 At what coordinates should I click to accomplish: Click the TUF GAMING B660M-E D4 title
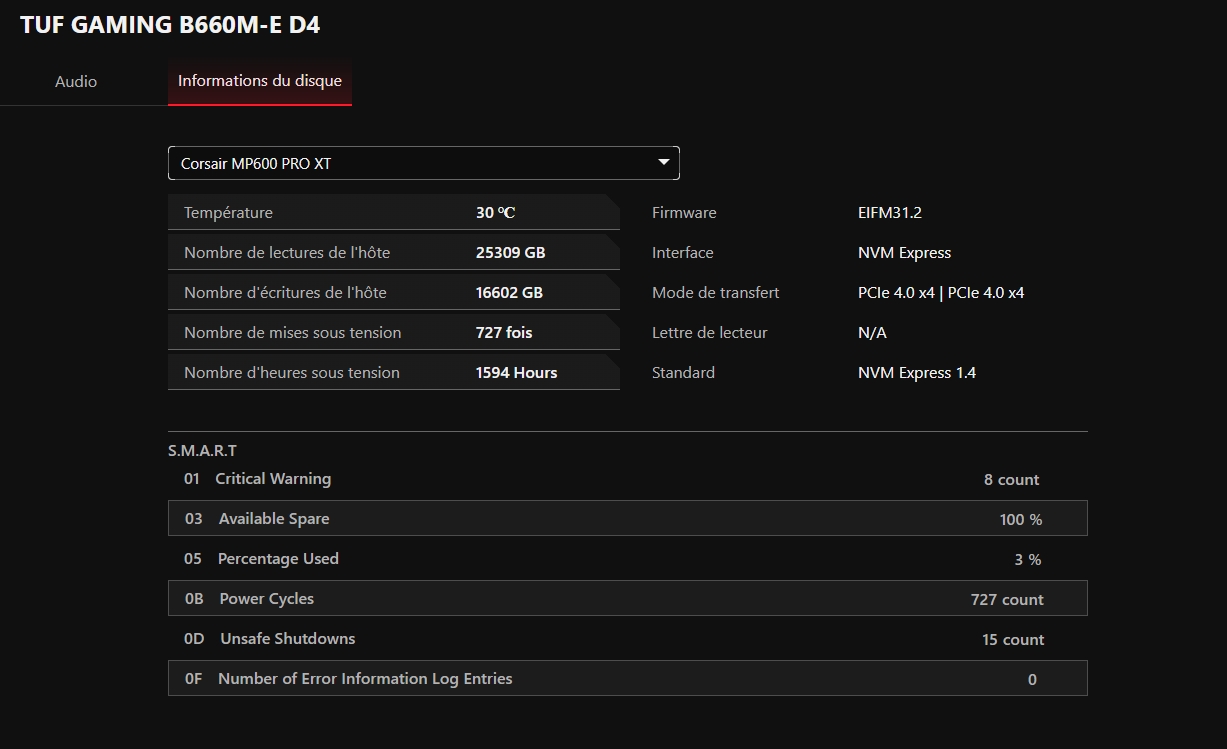click(170, 25)
